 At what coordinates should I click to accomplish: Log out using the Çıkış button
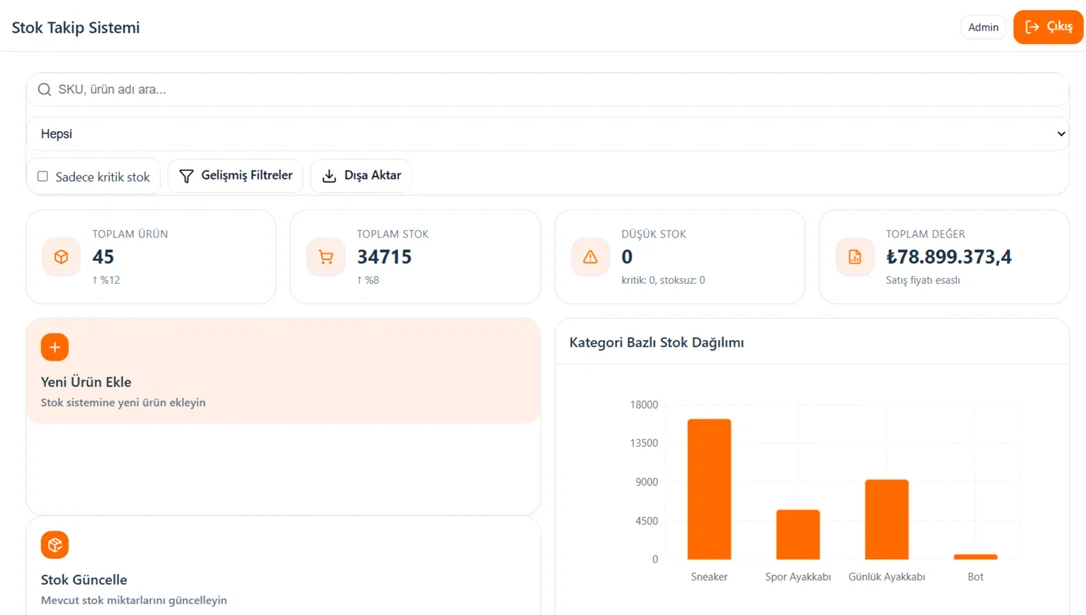(x=1049, y=27)
